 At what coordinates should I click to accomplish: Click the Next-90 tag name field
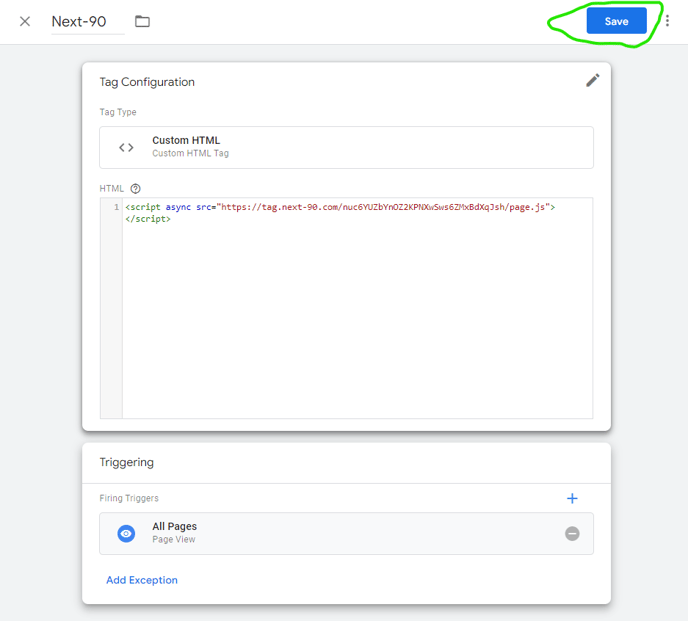(87, 22)
